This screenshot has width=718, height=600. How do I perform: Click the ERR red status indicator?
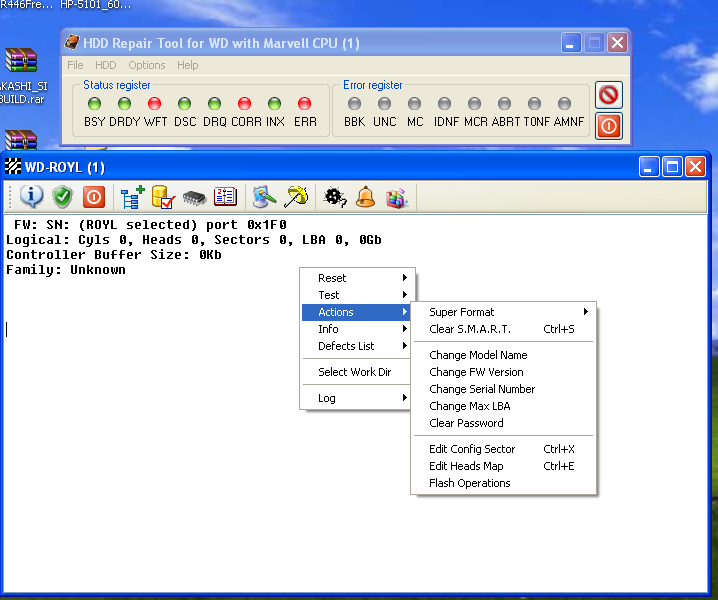305,104
